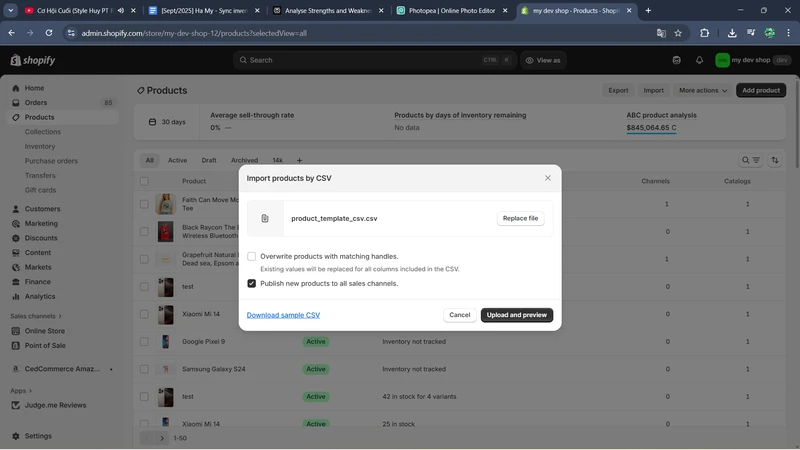
Task: Click Upload and preview button
Action: tap(516, 315)
